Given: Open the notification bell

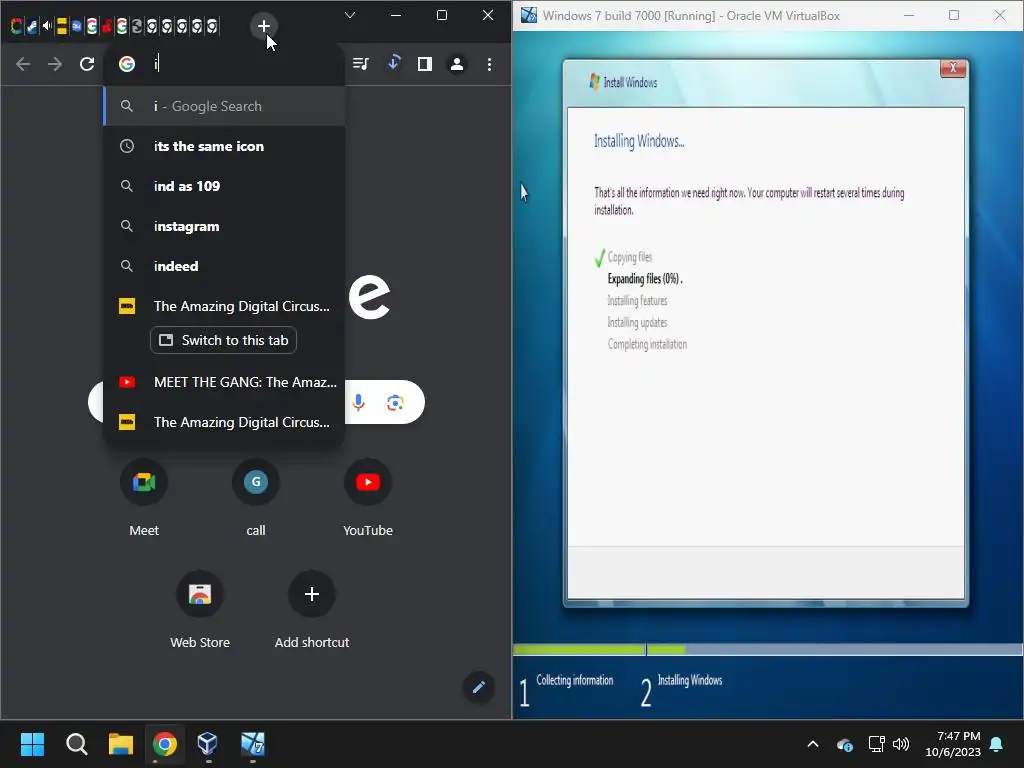Looking at the screenshot, I should pyautogui.click(x=997, y=744).
